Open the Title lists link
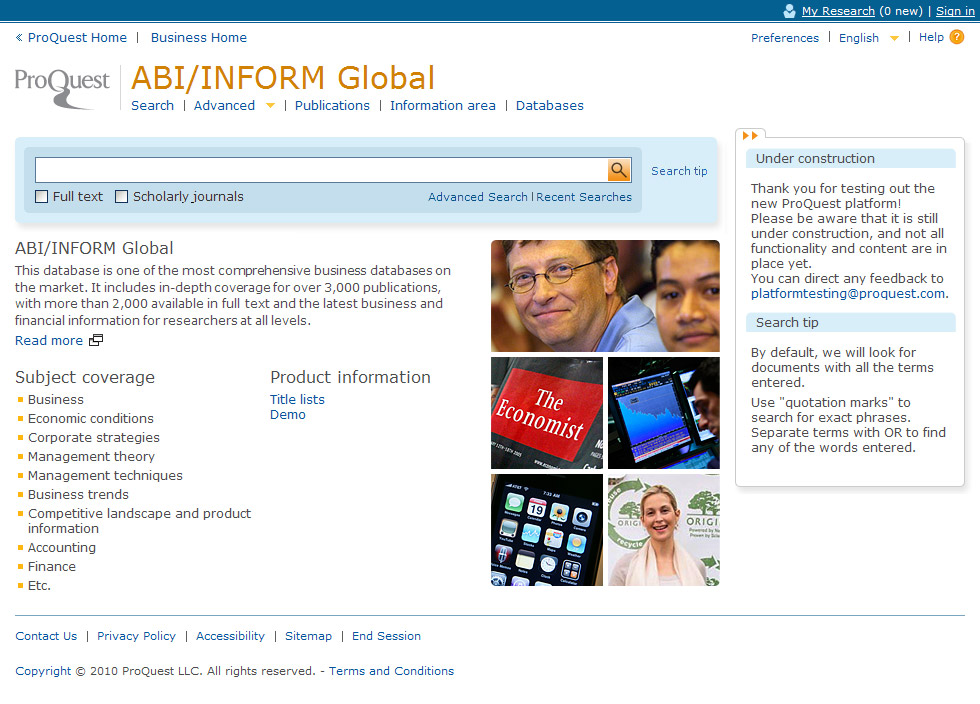Screen dimensions: 980x704 [x=298, y=400]
